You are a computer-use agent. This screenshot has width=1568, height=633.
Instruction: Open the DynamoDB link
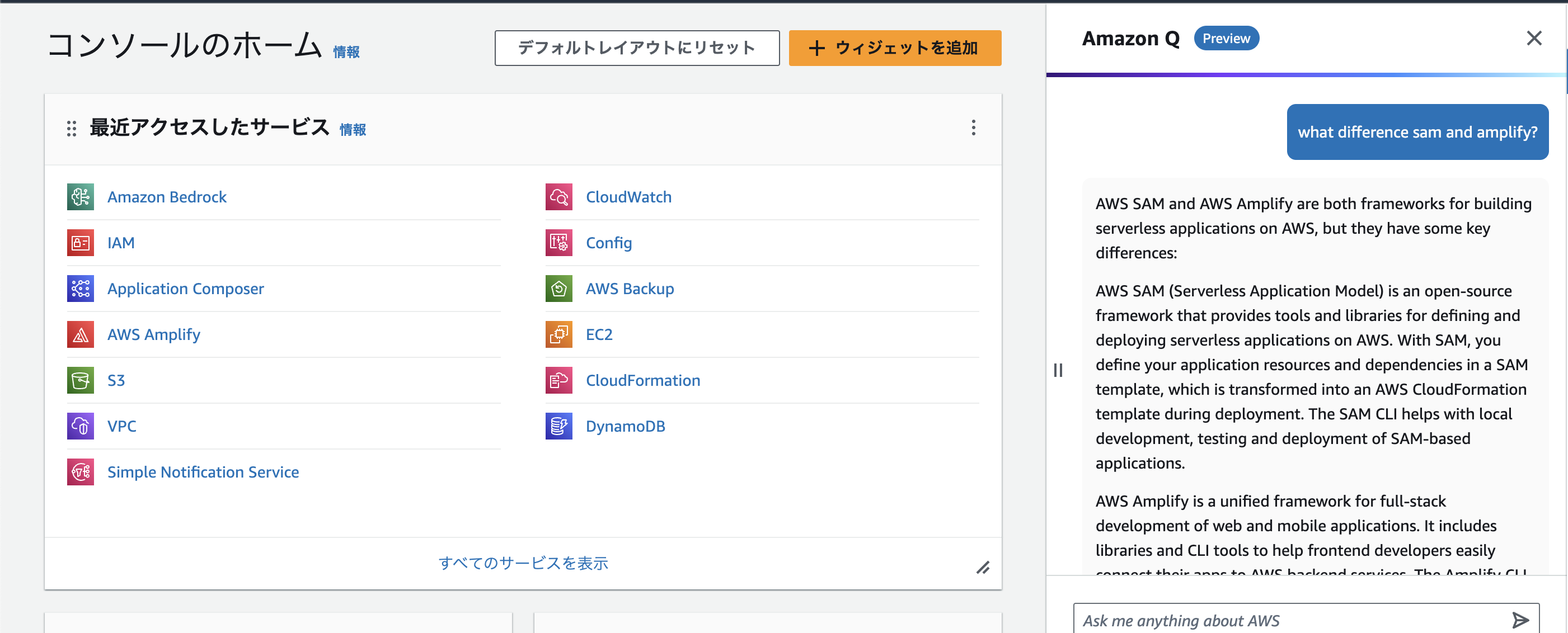coord(626,426)
